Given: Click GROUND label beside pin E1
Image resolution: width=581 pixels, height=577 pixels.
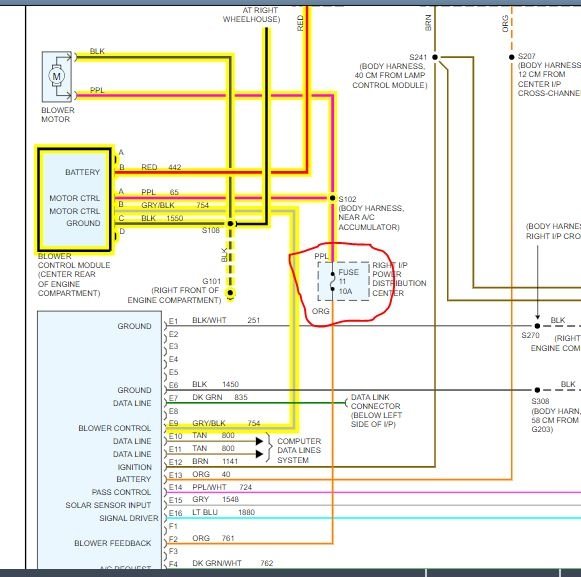Looking at the screenshot, I should click(x=134, y=326).
